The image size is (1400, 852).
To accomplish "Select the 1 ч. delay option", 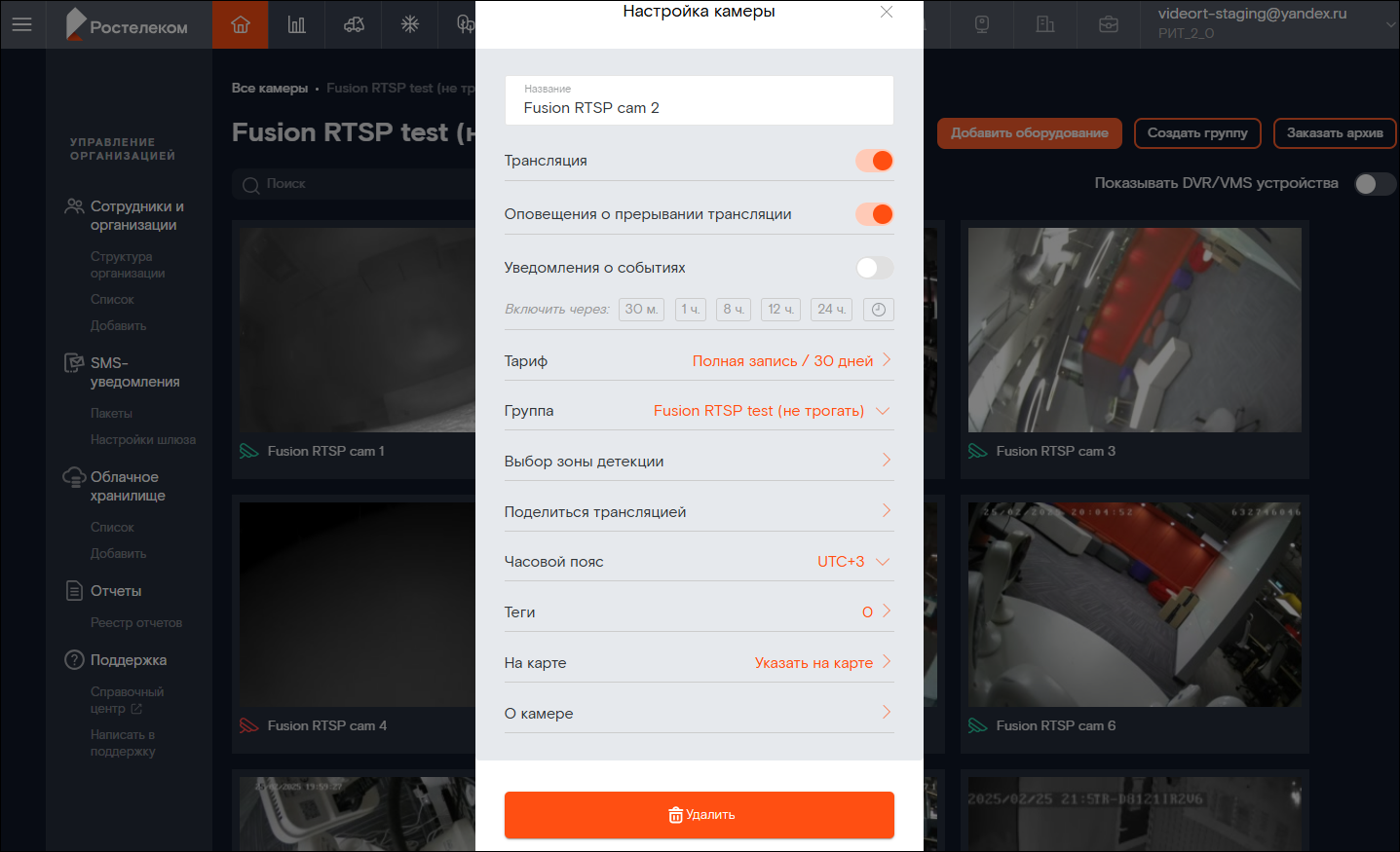I will pos(691,310).
